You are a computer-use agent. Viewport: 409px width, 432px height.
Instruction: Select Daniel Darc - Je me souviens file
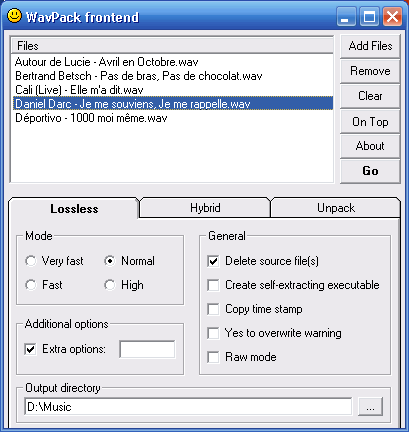point(173,104)
